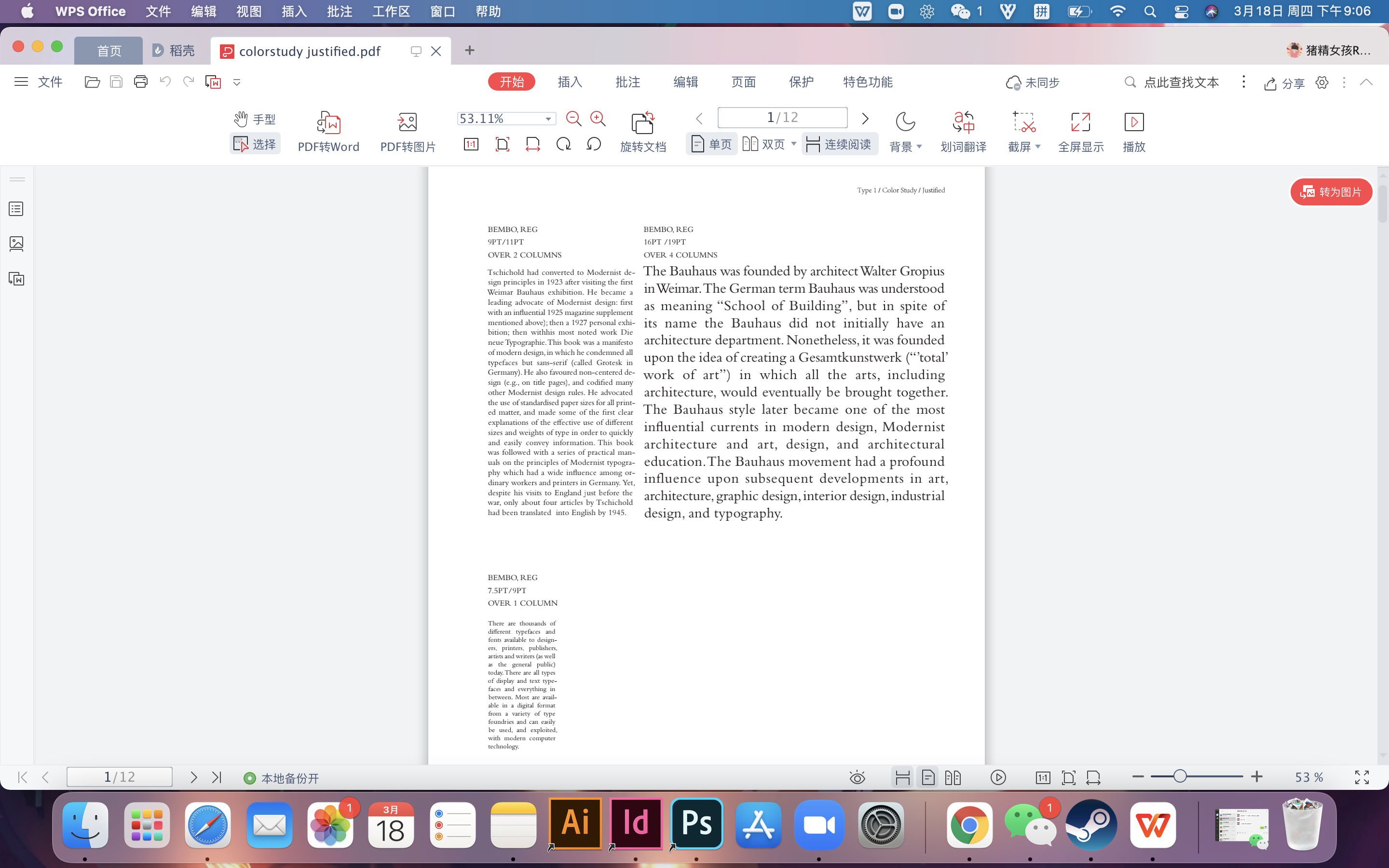Click the 转为图片 red button
Image resolution: width=1389 pixels, height=868 pixels.
[1331, 192]
